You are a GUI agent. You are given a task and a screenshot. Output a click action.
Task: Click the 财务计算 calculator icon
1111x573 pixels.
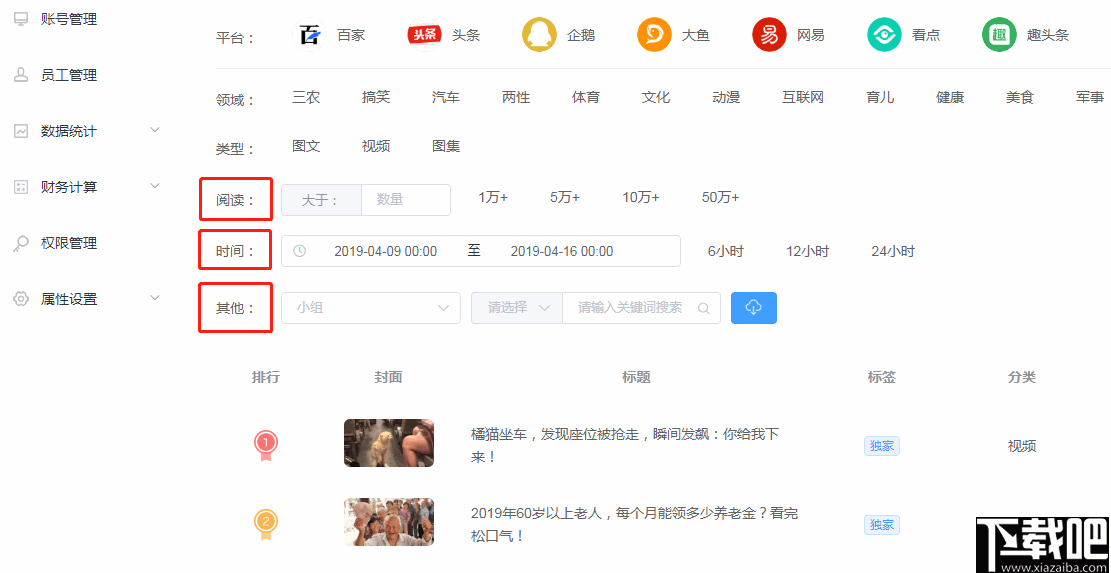coord(21,187)
